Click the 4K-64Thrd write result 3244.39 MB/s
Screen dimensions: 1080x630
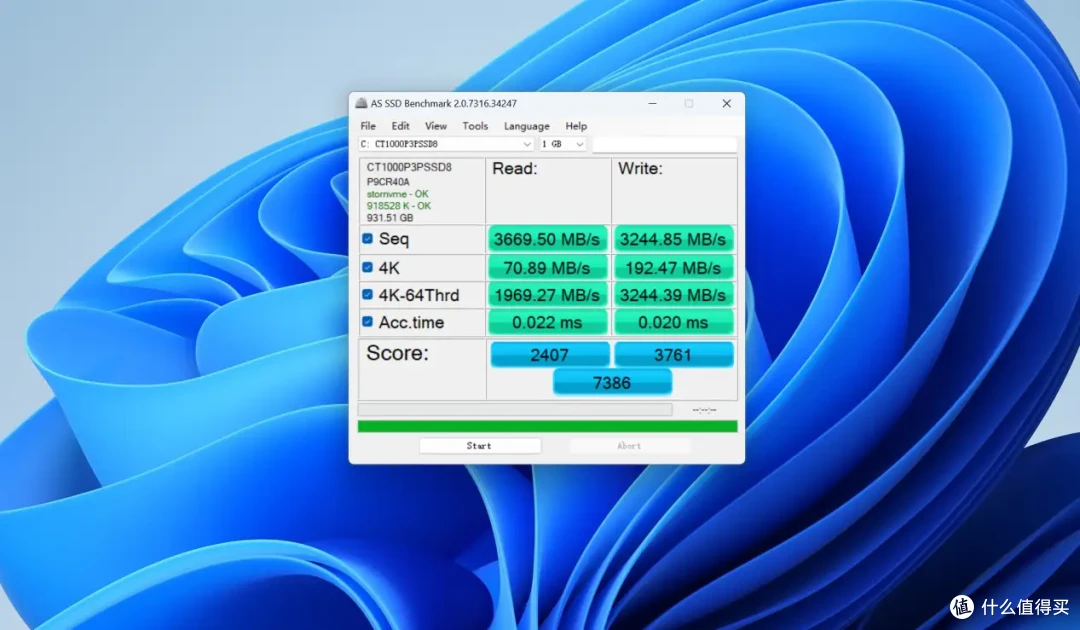tap(673, 295)
